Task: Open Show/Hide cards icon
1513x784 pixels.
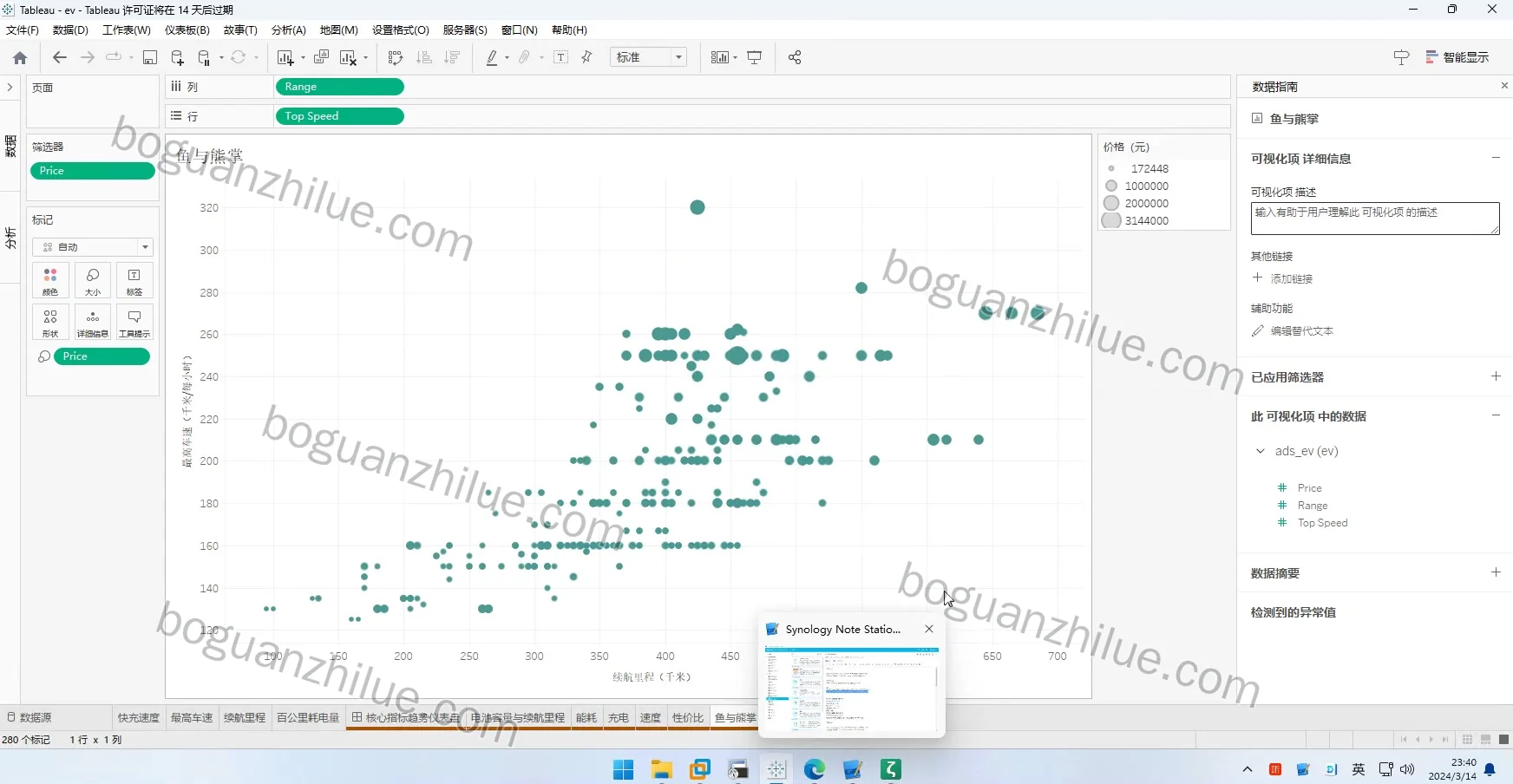Action: click(720, 57)
